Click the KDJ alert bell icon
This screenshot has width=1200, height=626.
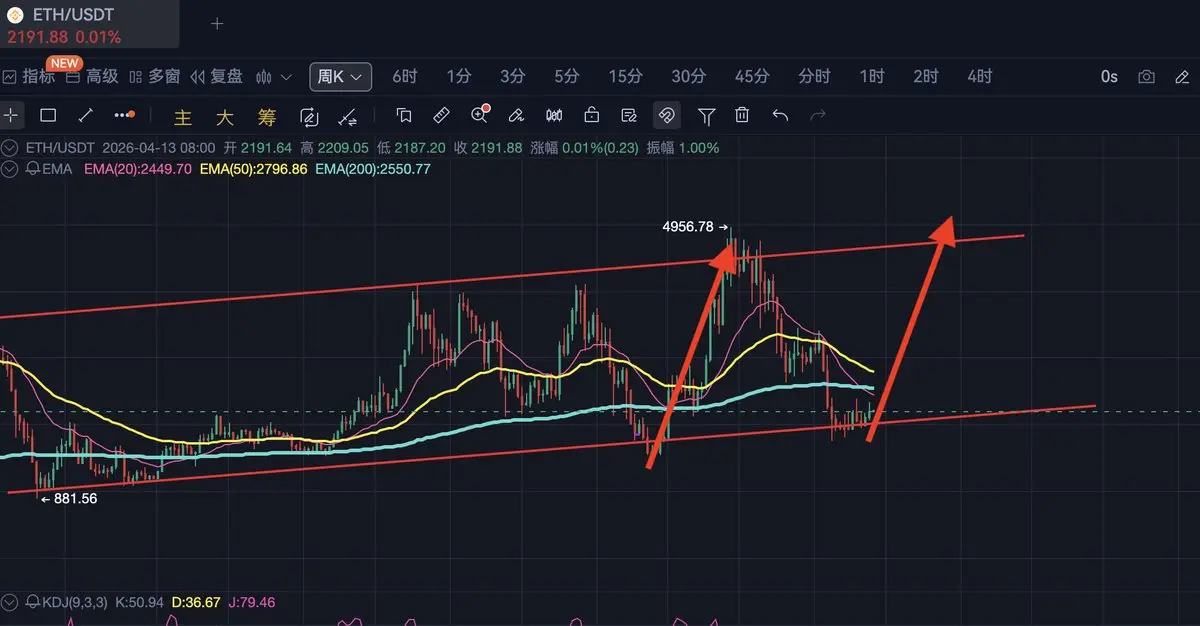(33, 602)
